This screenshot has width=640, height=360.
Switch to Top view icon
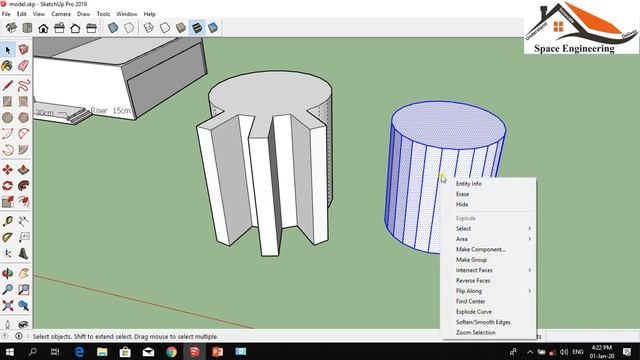pos(27,28)
